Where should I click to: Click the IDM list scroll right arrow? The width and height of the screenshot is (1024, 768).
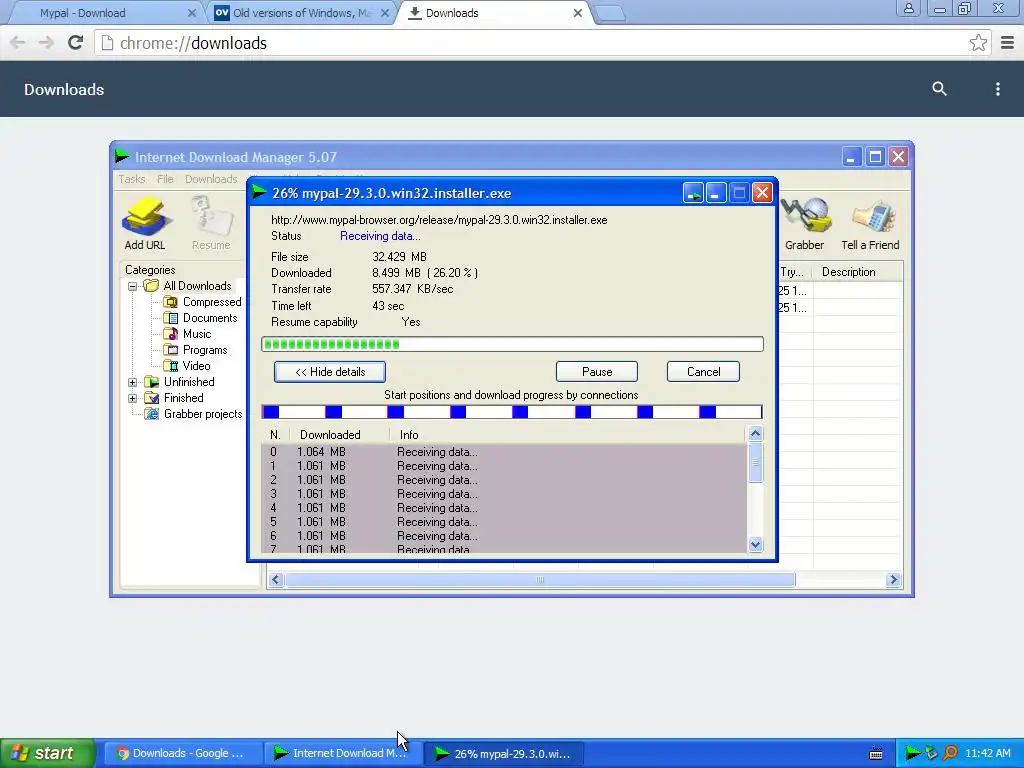893,580
